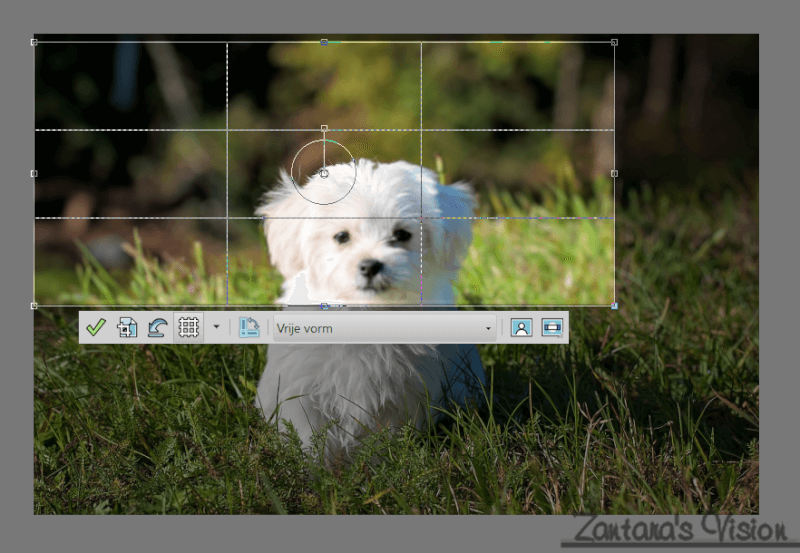Click the top-middle crop edge handle
The image size is (800, 553).
(324, 42)
